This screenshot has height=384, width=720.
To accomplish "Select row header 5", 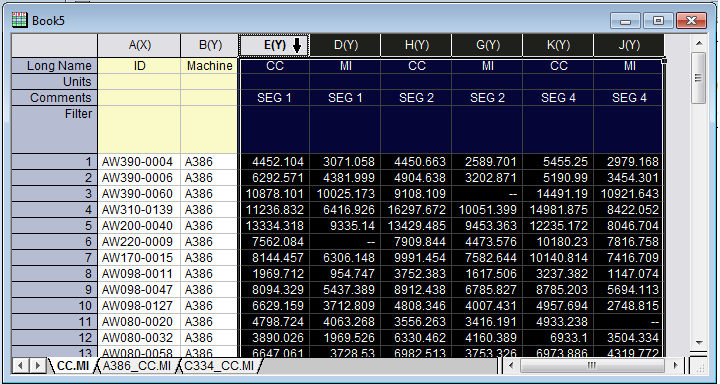I will (x=54, y=226).
